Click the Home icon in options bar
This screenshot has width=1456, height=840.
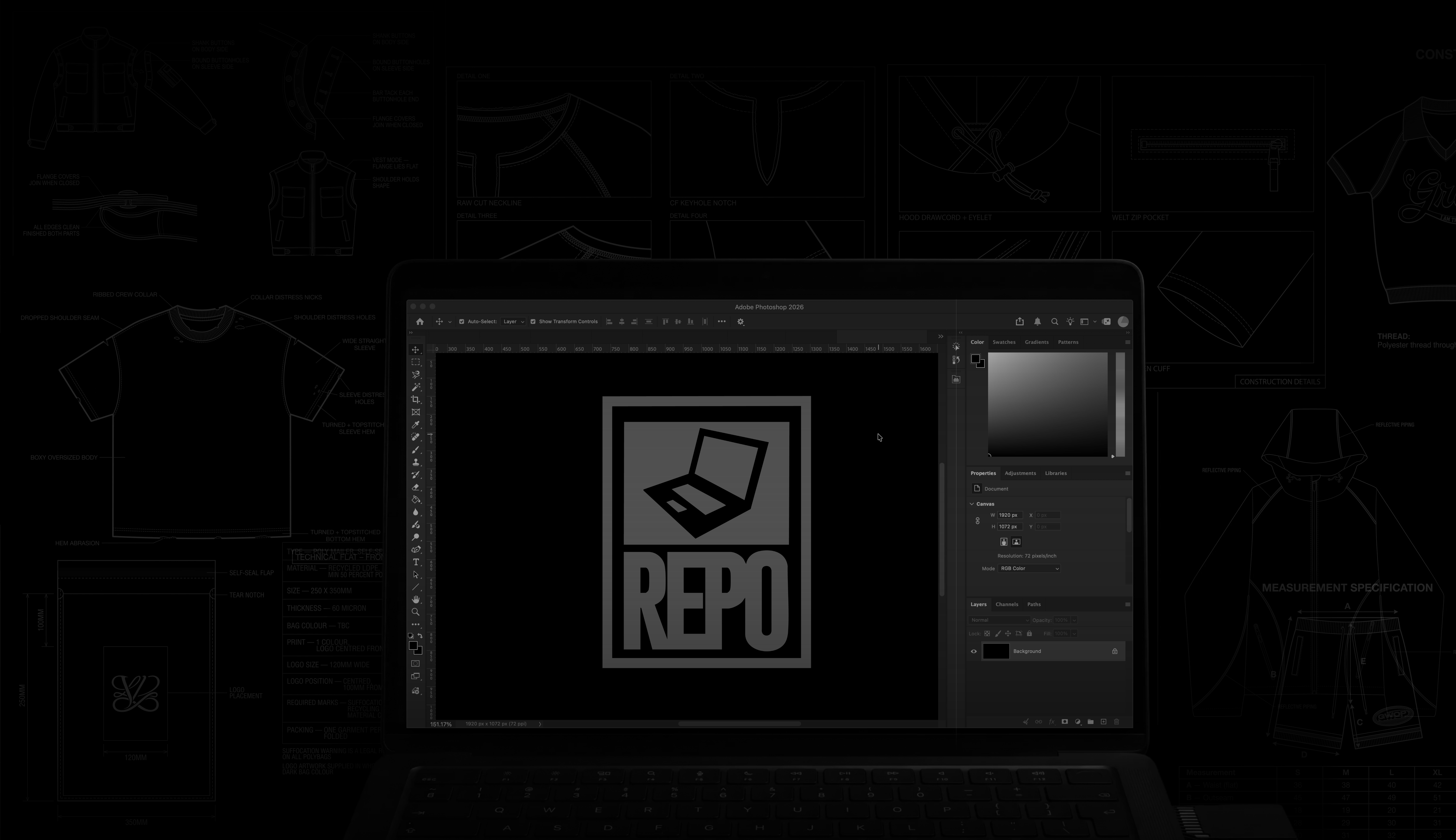[420, 322]
